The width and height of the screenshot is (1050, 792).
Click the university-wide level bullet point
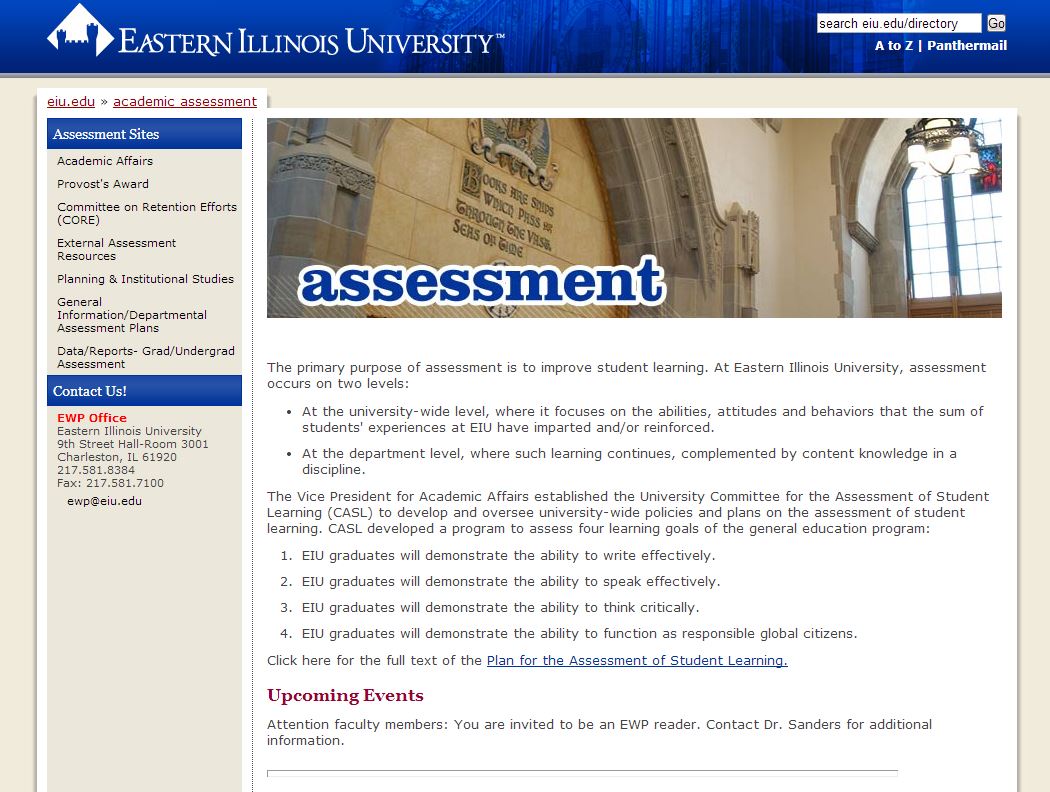[642, 419]
